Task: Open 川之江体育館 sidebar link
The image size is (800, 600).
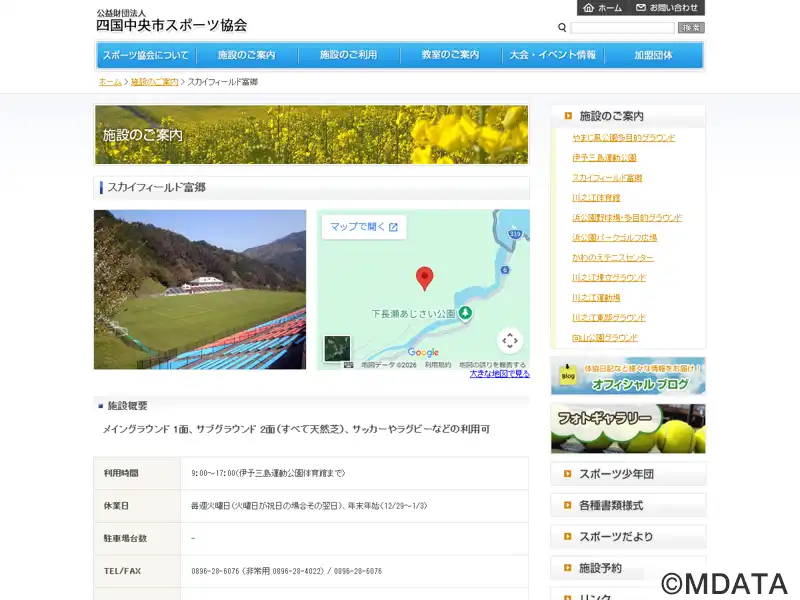Action: tap(596, 198)
